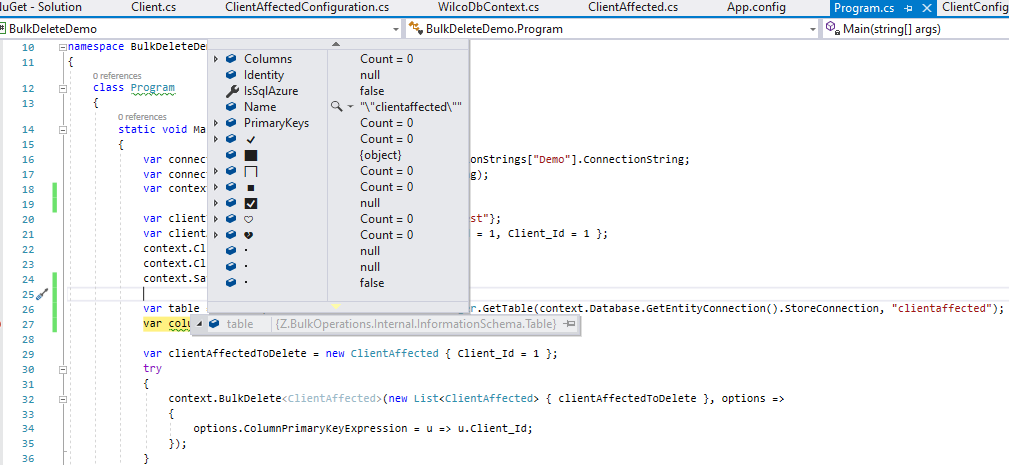Click the table variable cube icon

click(x=214, y=324)
